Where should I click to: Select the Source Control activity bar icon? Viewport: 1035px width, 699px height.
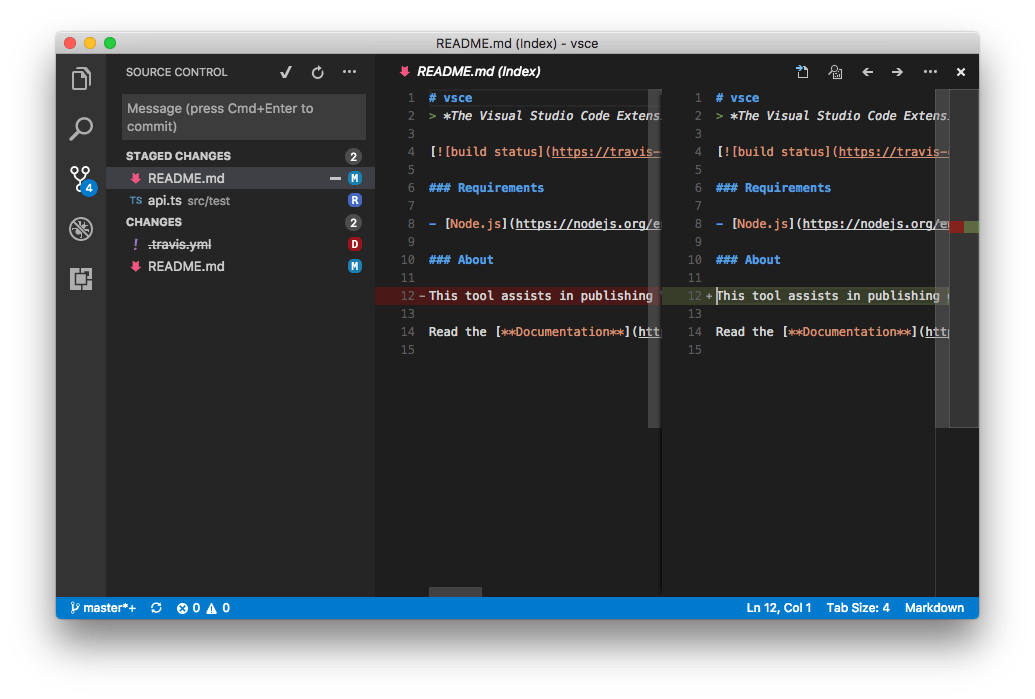[81, 178]
